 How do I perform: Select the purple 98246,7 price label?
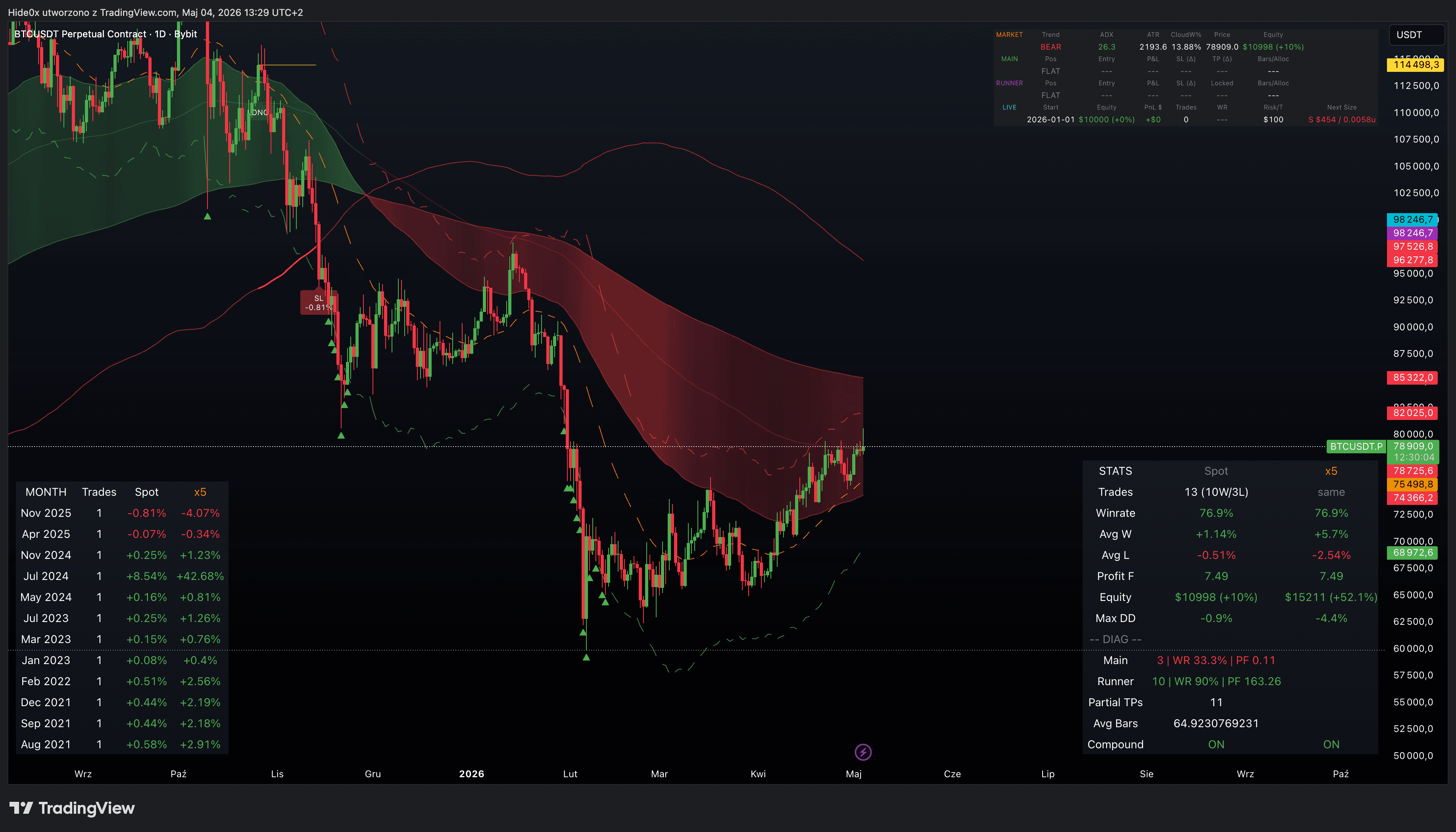[x=1412, y=233]
